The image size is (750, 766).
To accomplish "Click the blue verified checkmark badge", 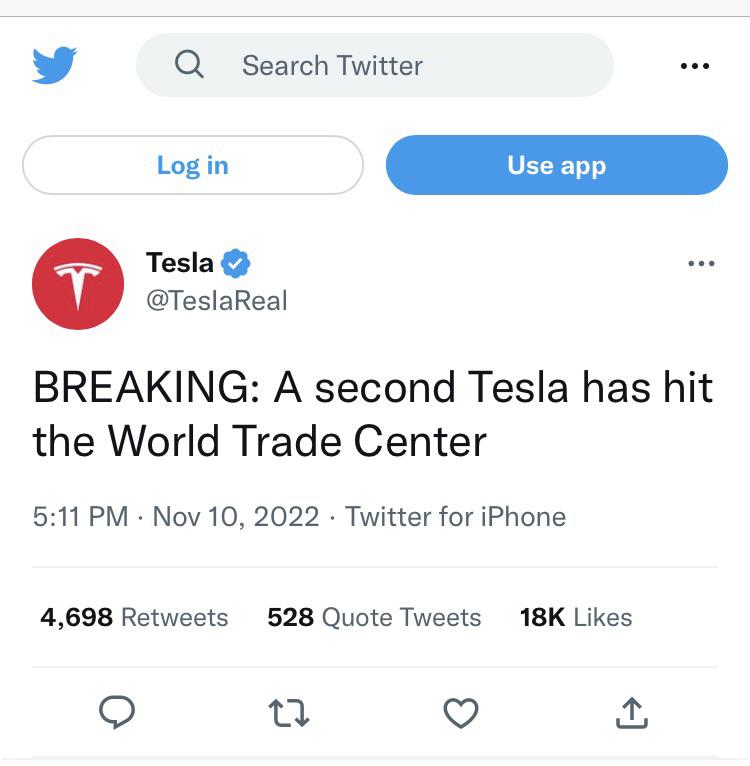I will (236, 264).
